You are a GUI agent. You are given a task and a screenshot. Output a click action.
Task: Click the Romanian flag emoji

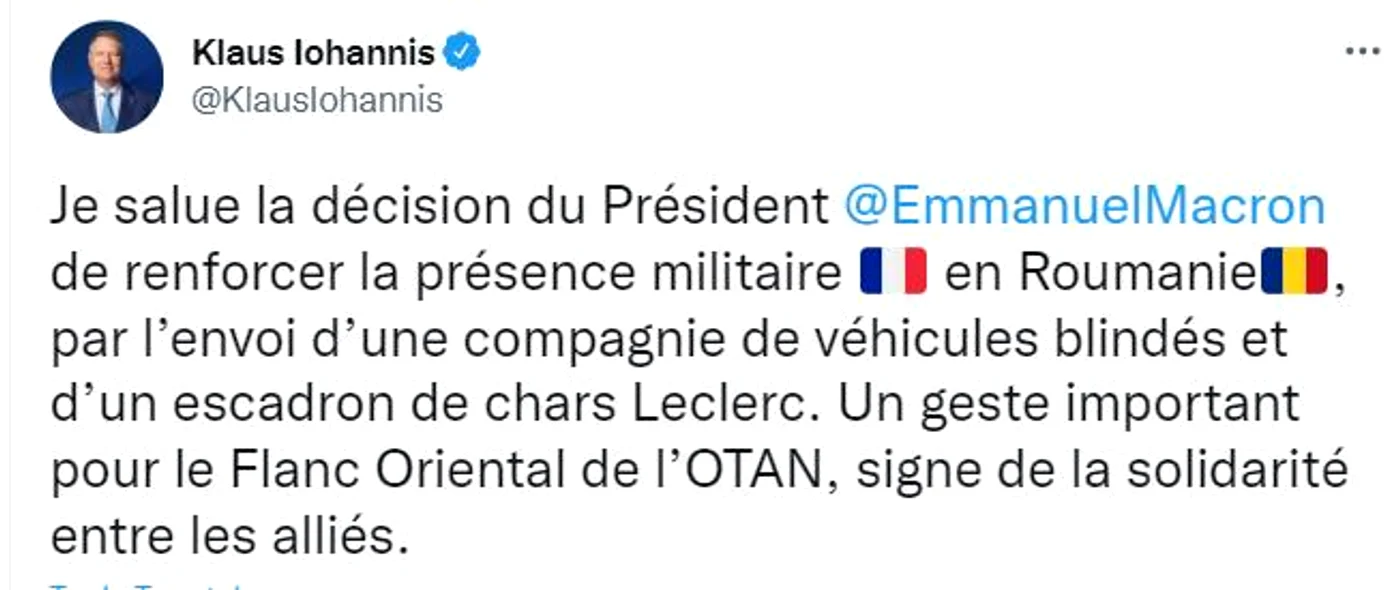[1293, 271]
